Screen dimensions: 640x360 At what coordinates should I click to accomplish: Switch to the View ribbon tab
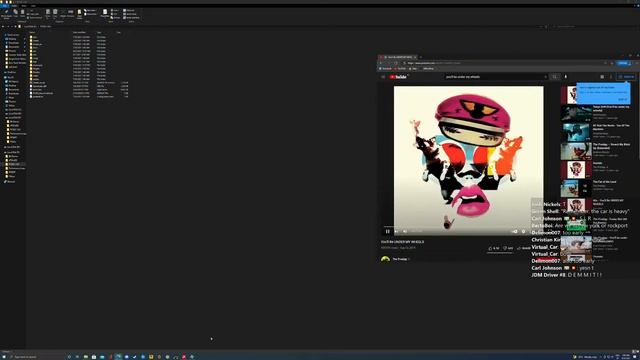[33, 6]
